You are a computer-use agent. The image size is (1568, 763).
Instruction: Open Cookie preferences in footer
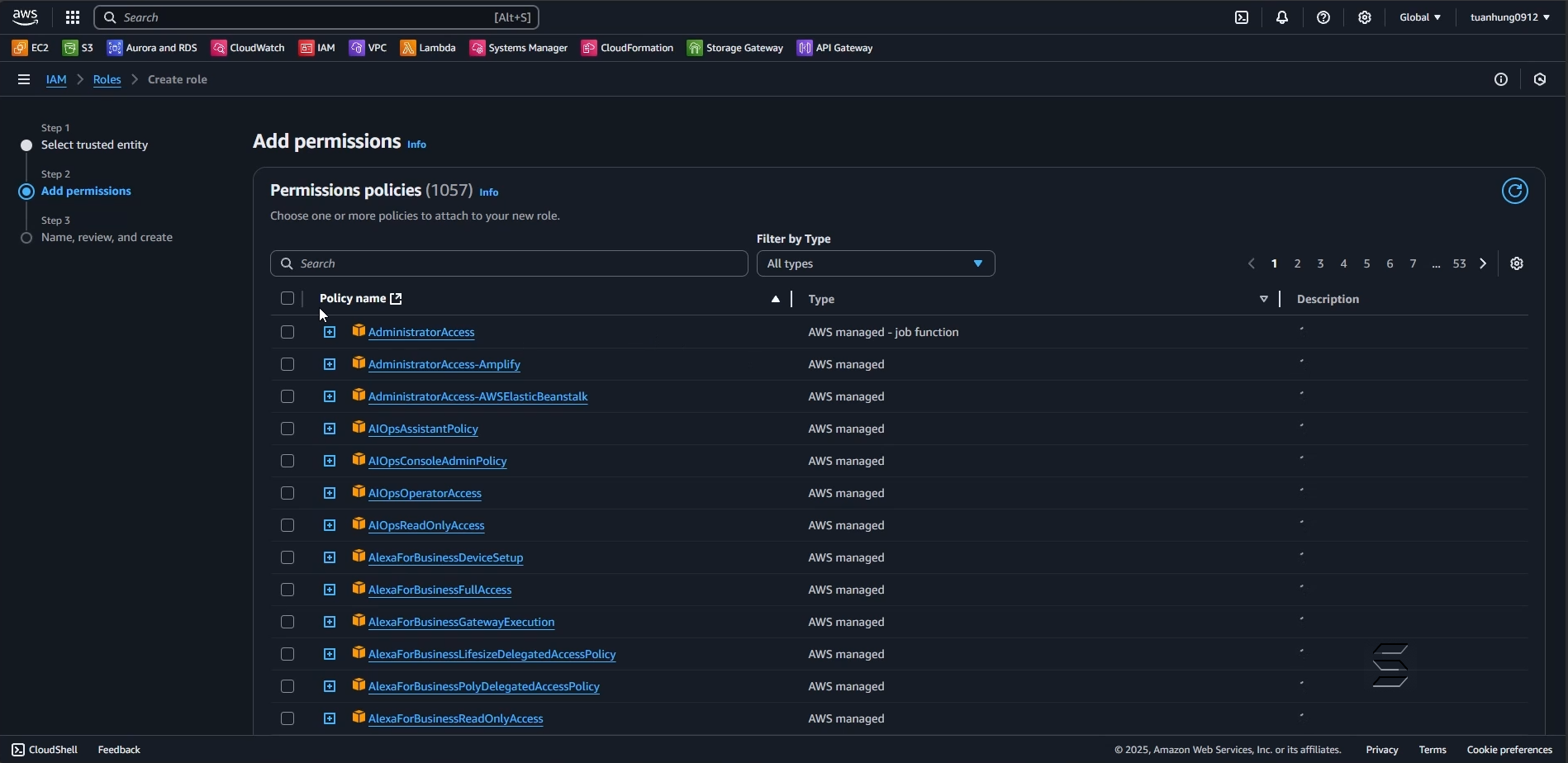(1509, 750)
